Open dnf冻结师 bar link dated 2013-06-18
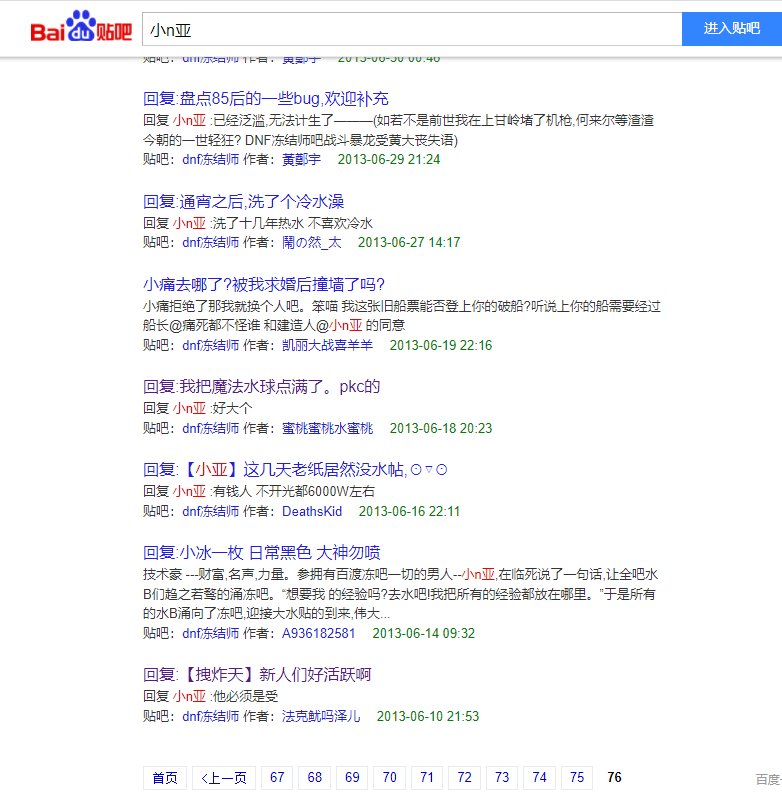782x806 pixels. [210, 428]
